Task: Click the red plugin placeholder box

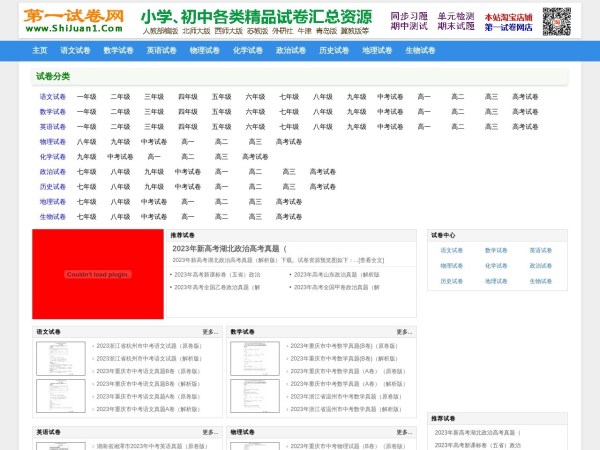Action: [x=97, y=273]
